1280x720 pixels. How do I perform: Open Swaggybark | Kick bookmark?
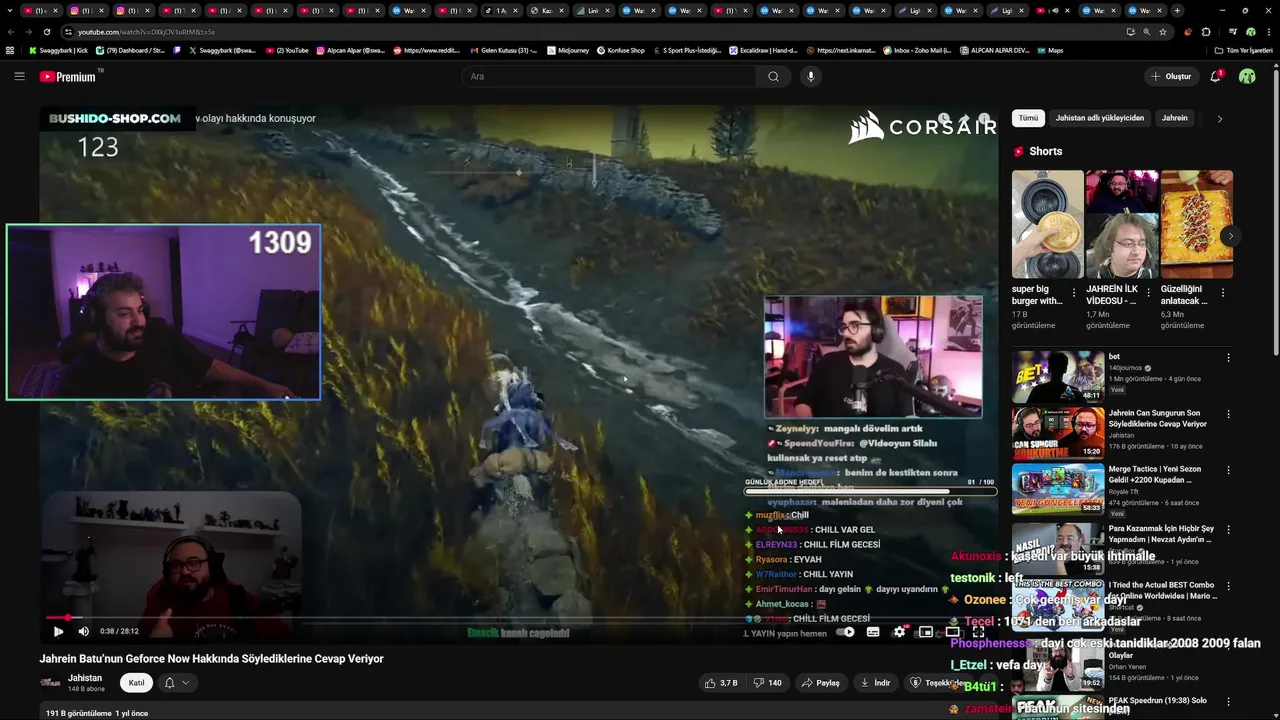(59, 50)
